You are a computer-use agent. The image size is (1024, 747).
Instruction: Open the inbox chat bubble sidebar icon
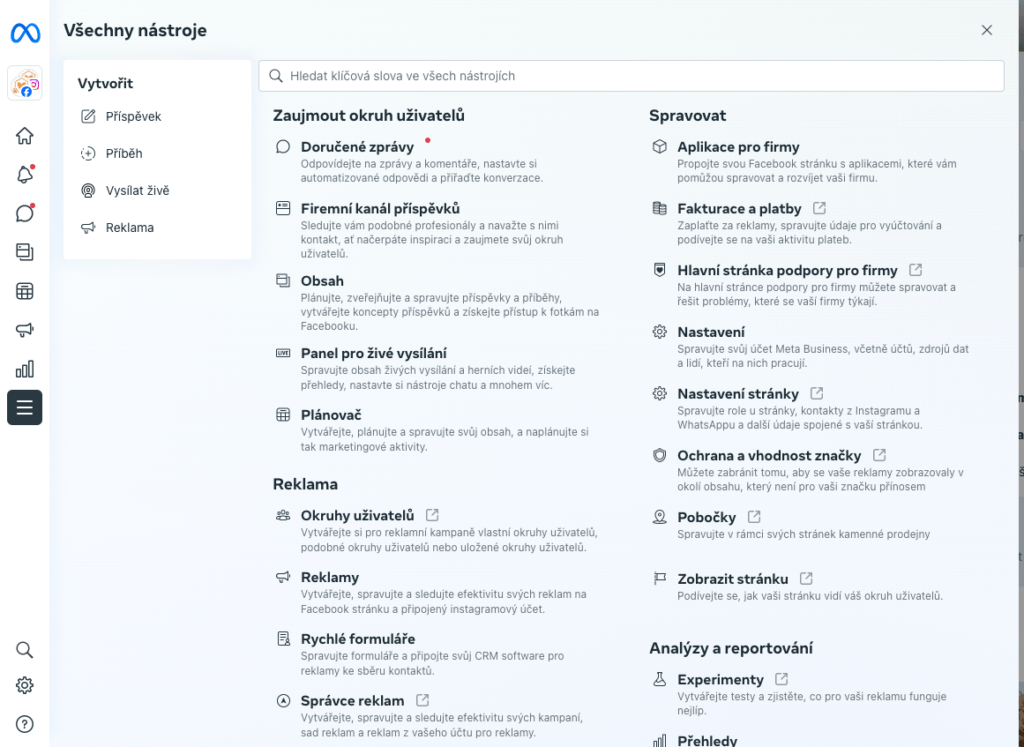pyautogui.click(x=24, y=213)
